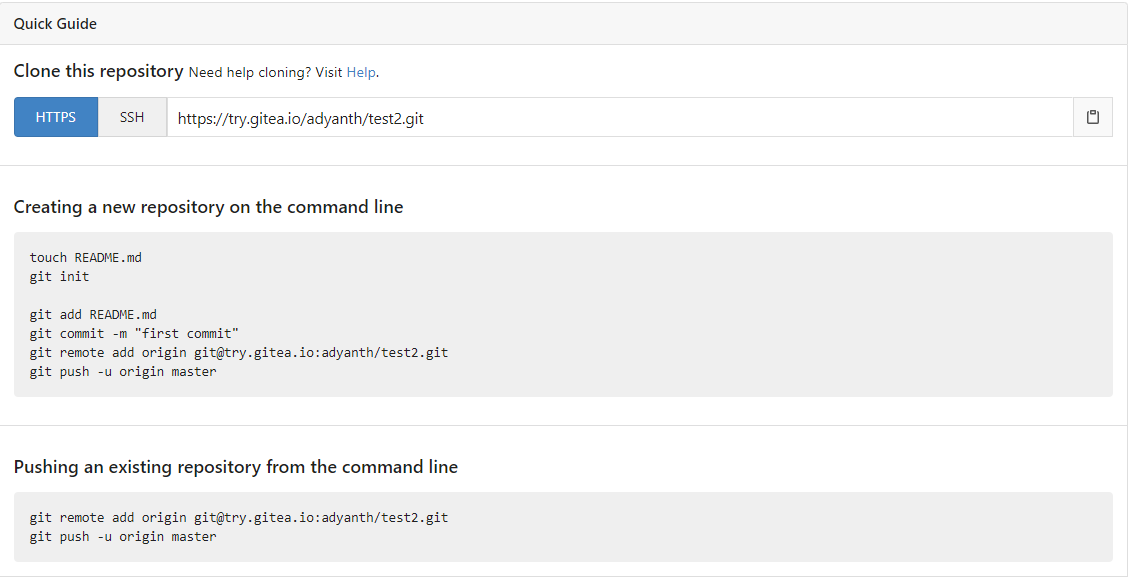Click the word 'master' in the last command
Viewport: 1133px width, 578px height.
(x=194, y=537)
